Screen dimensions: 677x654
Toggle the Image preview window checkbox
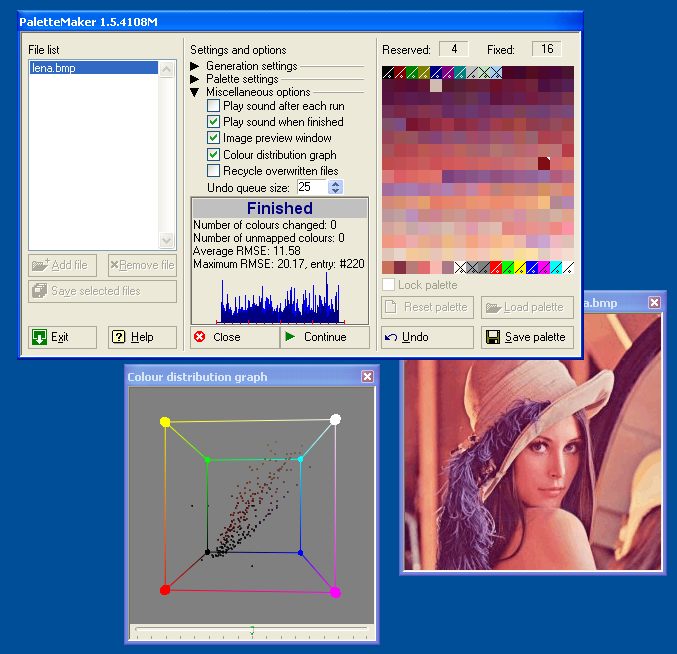[x=213, y=138]
